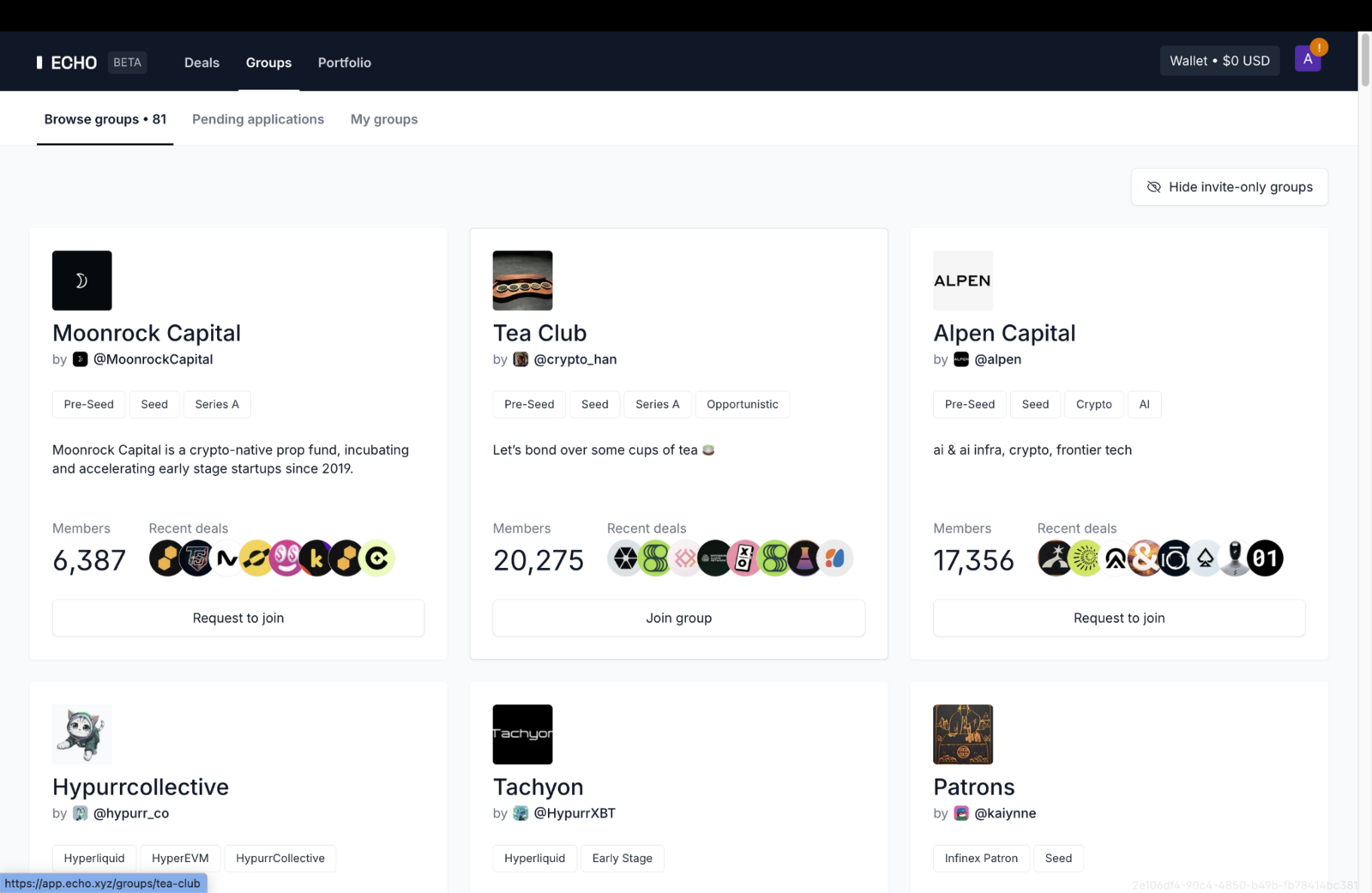Viewport: 1372px width, 893px height.
Task: Click the HyperEVM tag on Hypurrcollective
Action: pyautogui.click(x=180, y=858)
